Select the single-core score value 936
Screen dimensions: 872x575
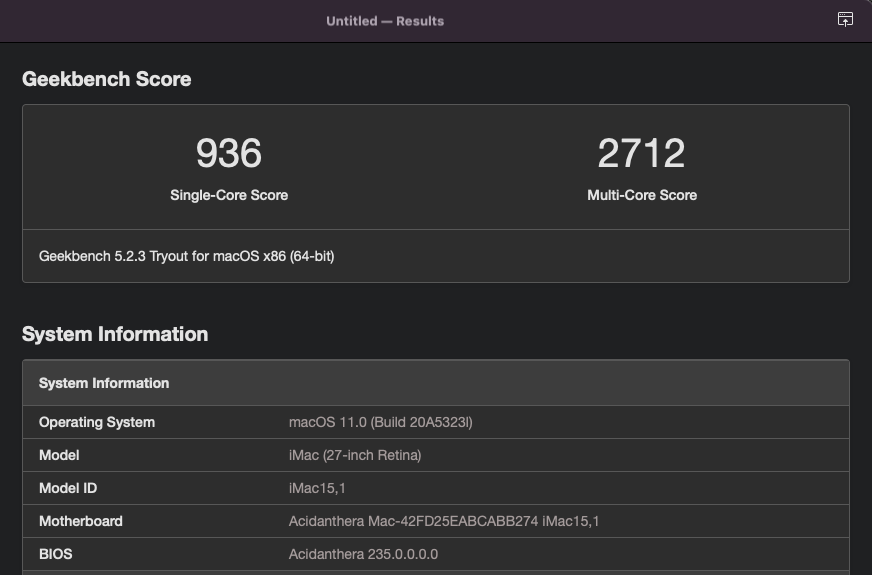[x=229, y=153]
